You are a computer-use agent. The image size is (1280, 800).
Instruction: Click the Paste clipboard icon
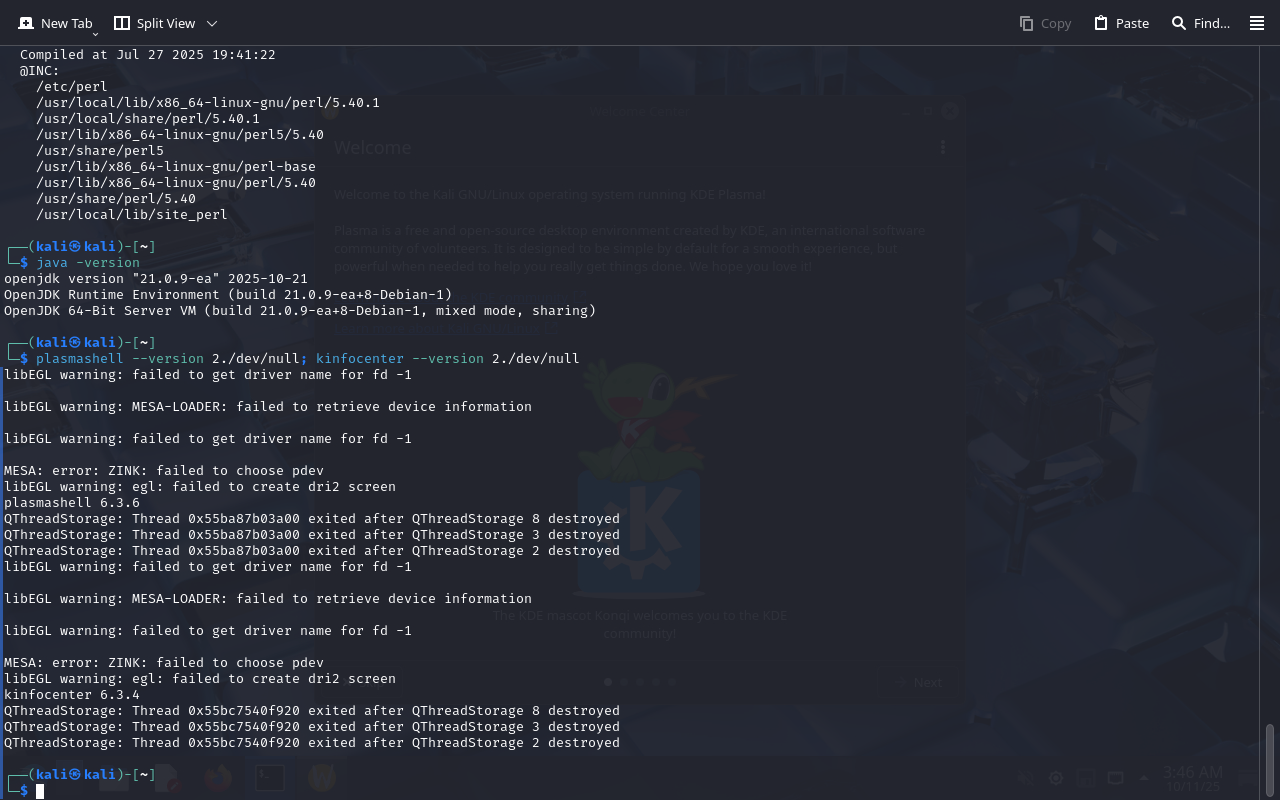pos(1101,23)
